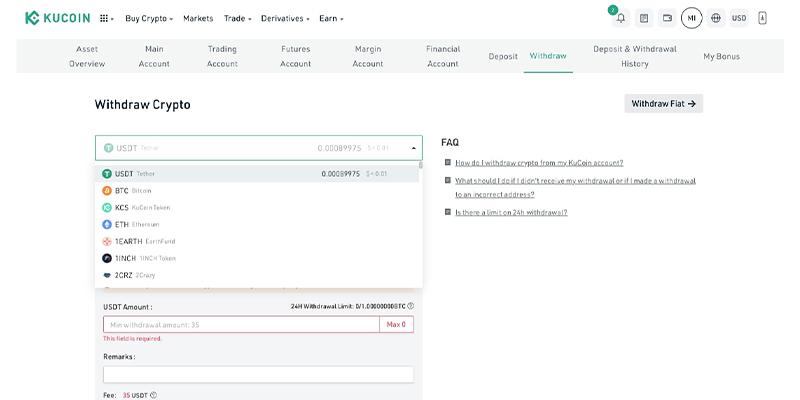The image size is (800, 400).
Task: Choose ETH Ethereum from the coin list
Action: [257, 224]
